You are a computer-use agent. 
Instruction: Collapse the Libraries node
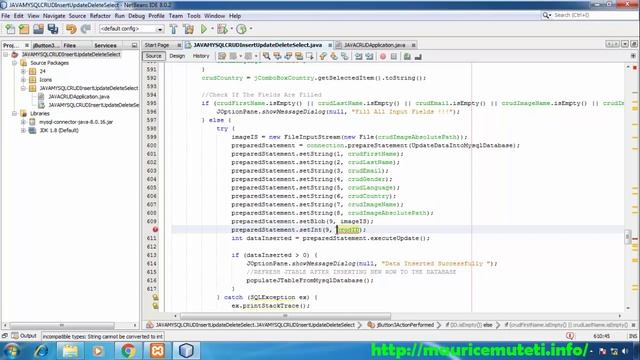(x=14, y=113)
